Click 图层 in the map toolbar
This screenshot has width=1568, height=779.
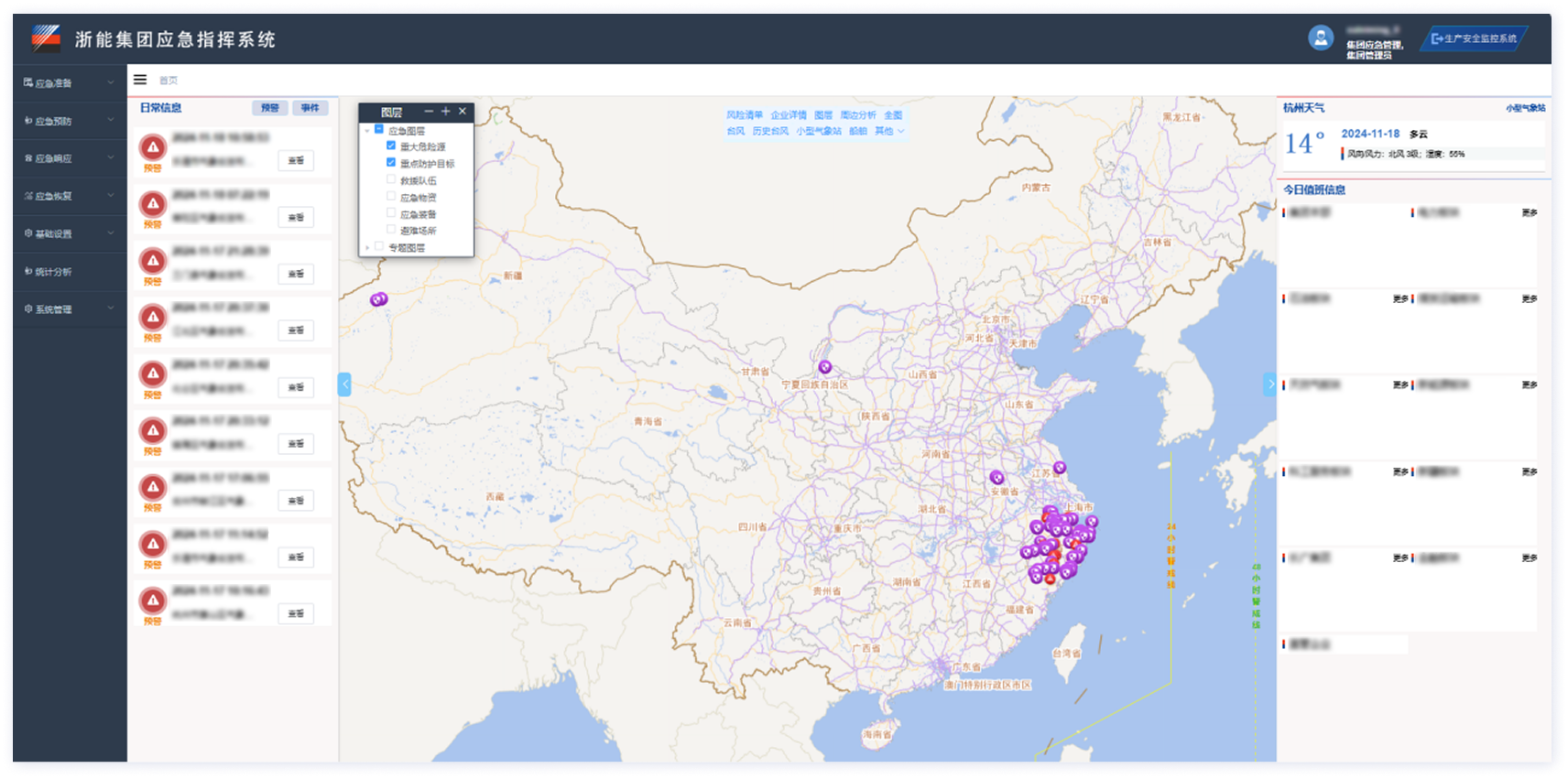pyautogui.click(x=823, y=114)
